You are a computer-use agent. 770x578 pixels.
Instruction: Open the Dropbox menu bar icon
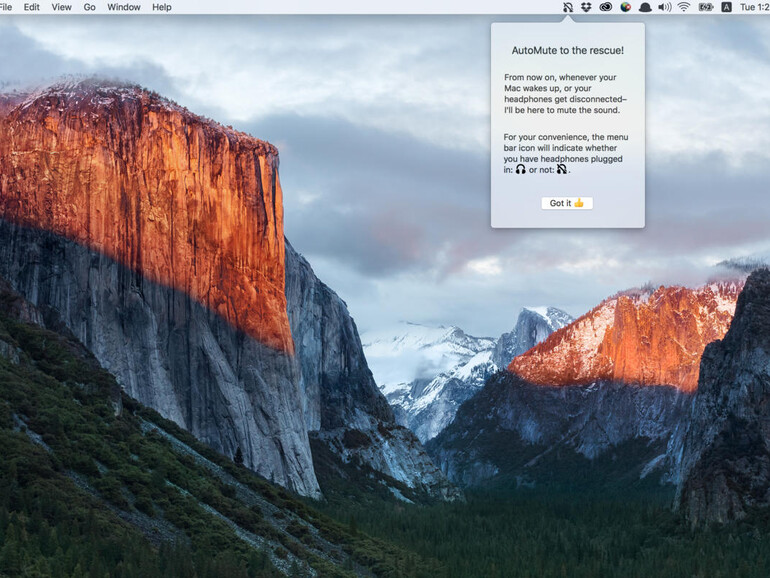pos(586,7)
